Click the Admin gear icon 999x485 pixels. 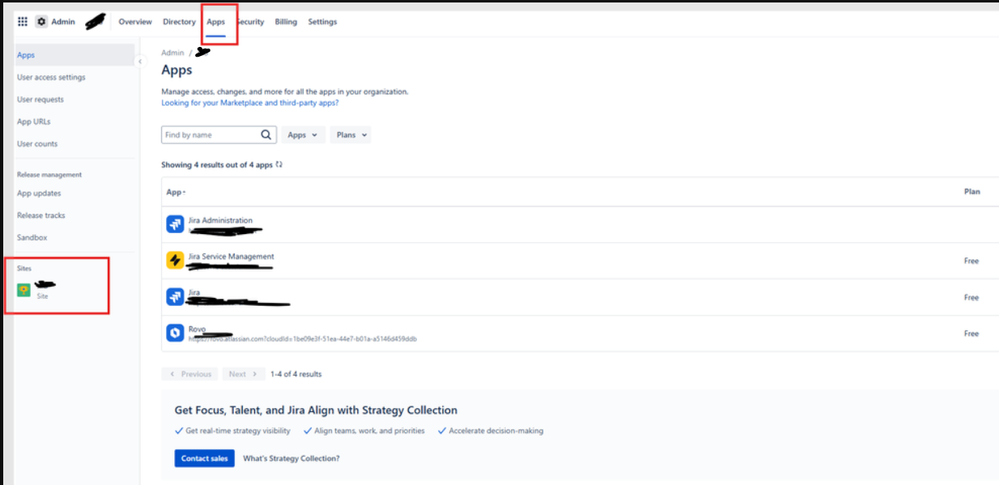point(41,22)
